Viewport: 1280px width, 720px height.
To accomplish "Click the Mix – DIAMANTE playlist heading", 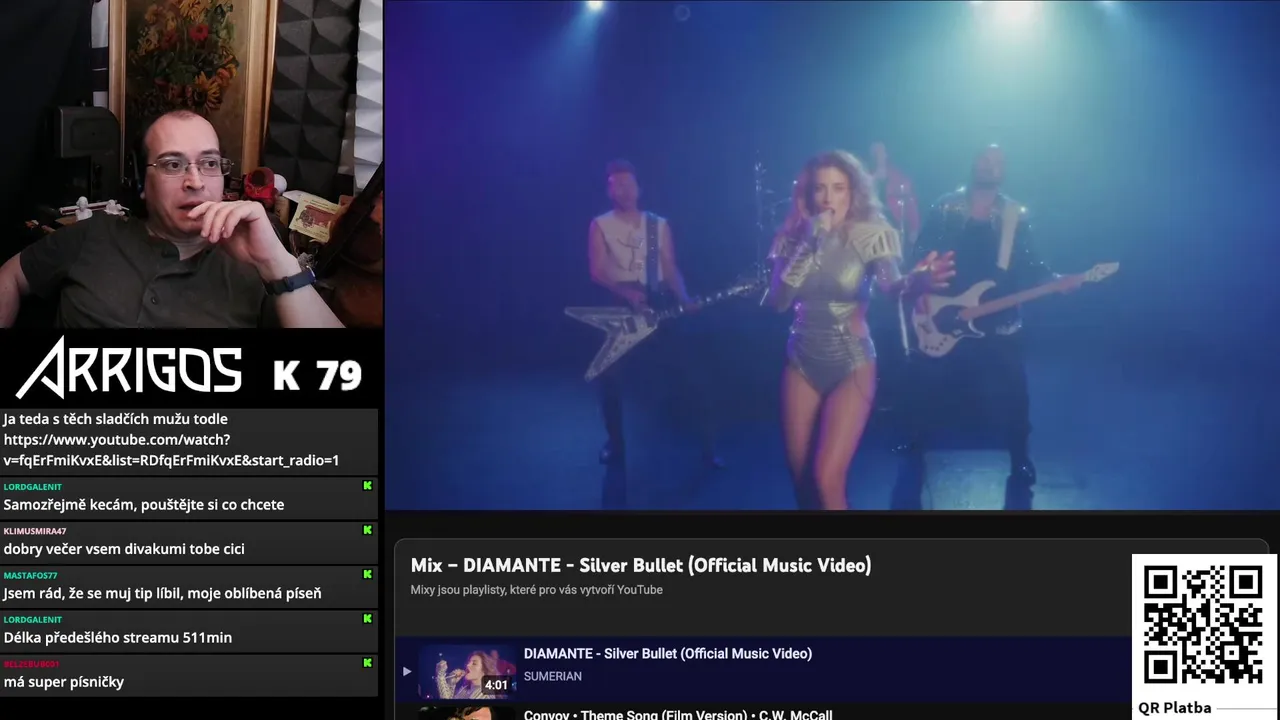I will tap(641, 565).
